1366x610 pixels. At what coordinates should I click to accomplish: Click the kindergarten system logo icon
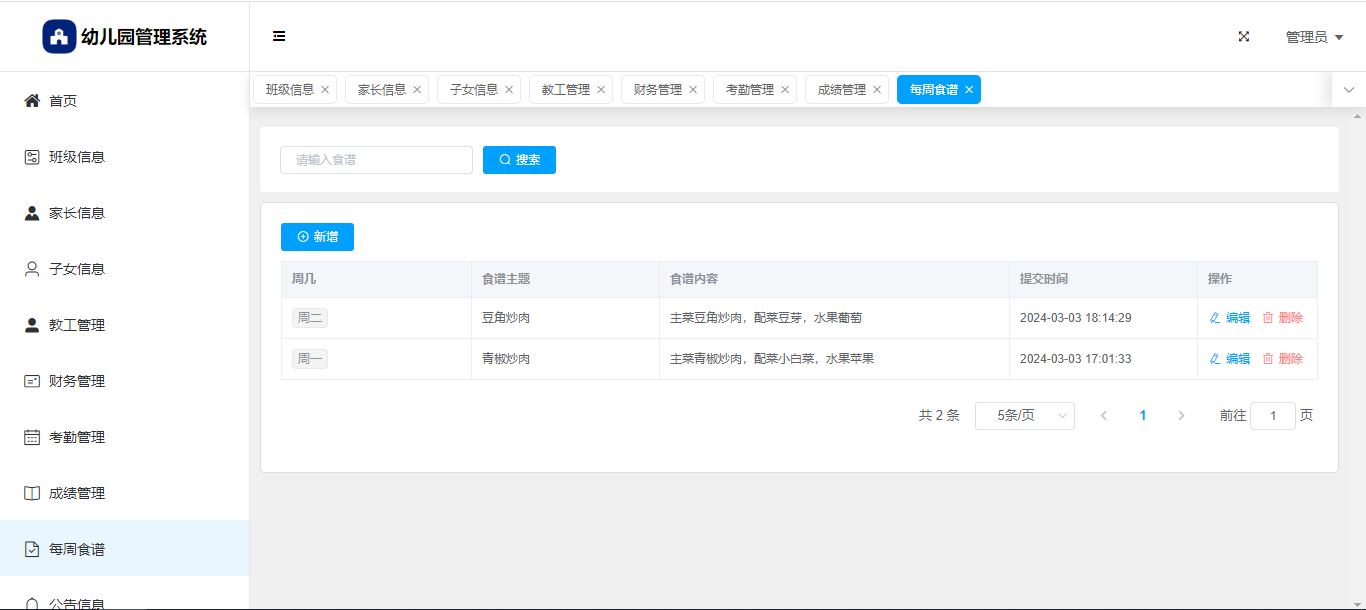(59, 37)
